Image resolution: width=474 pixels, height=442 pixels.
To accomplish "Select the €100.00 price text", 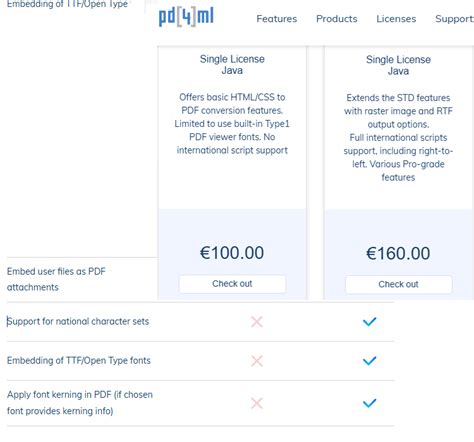I will pos(232,253).
